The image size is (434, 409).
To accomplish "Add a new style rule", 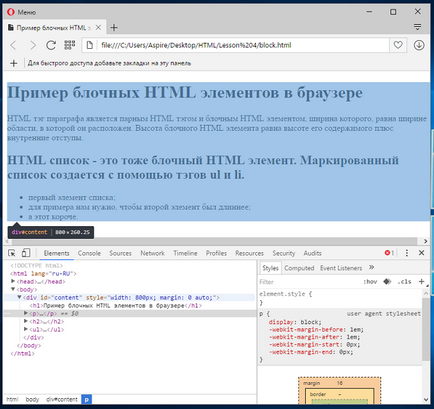I will pos(421,282).
